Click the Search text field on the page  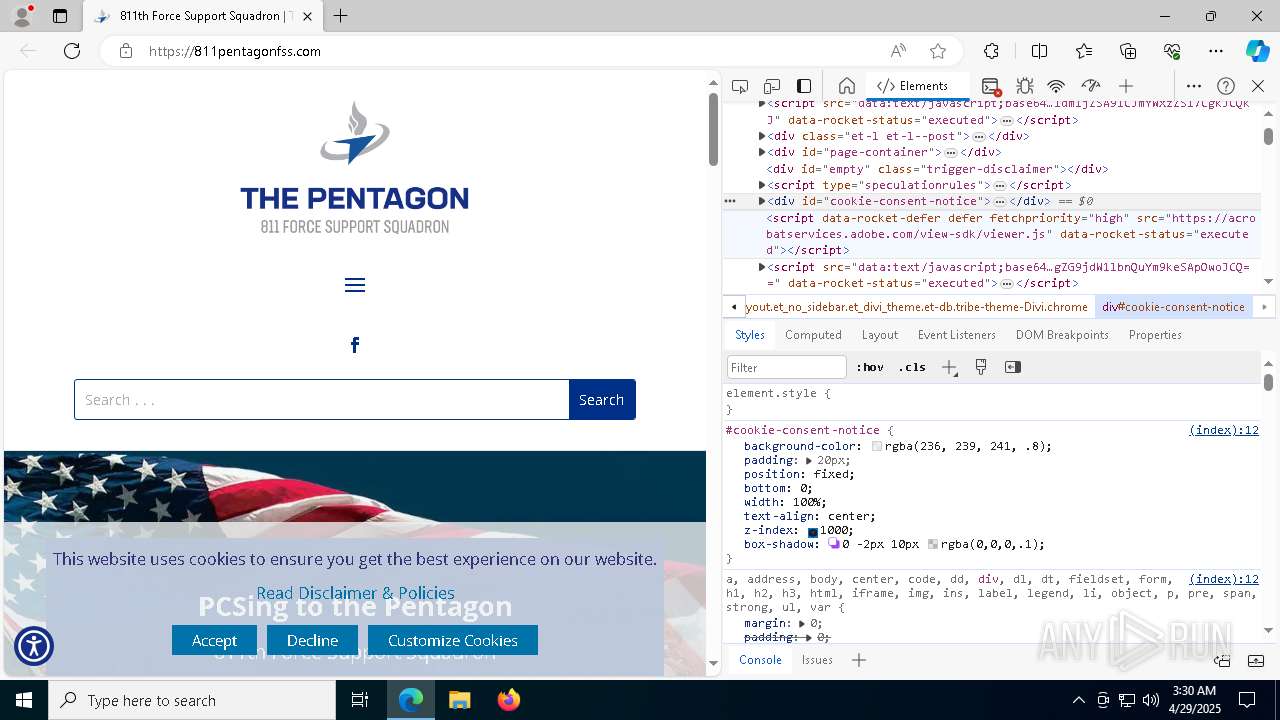[x=321, y=399]
